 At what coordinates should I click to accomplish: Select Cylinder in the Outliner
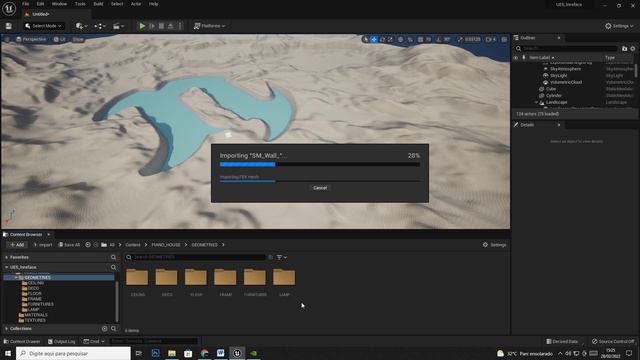(553, 96)
